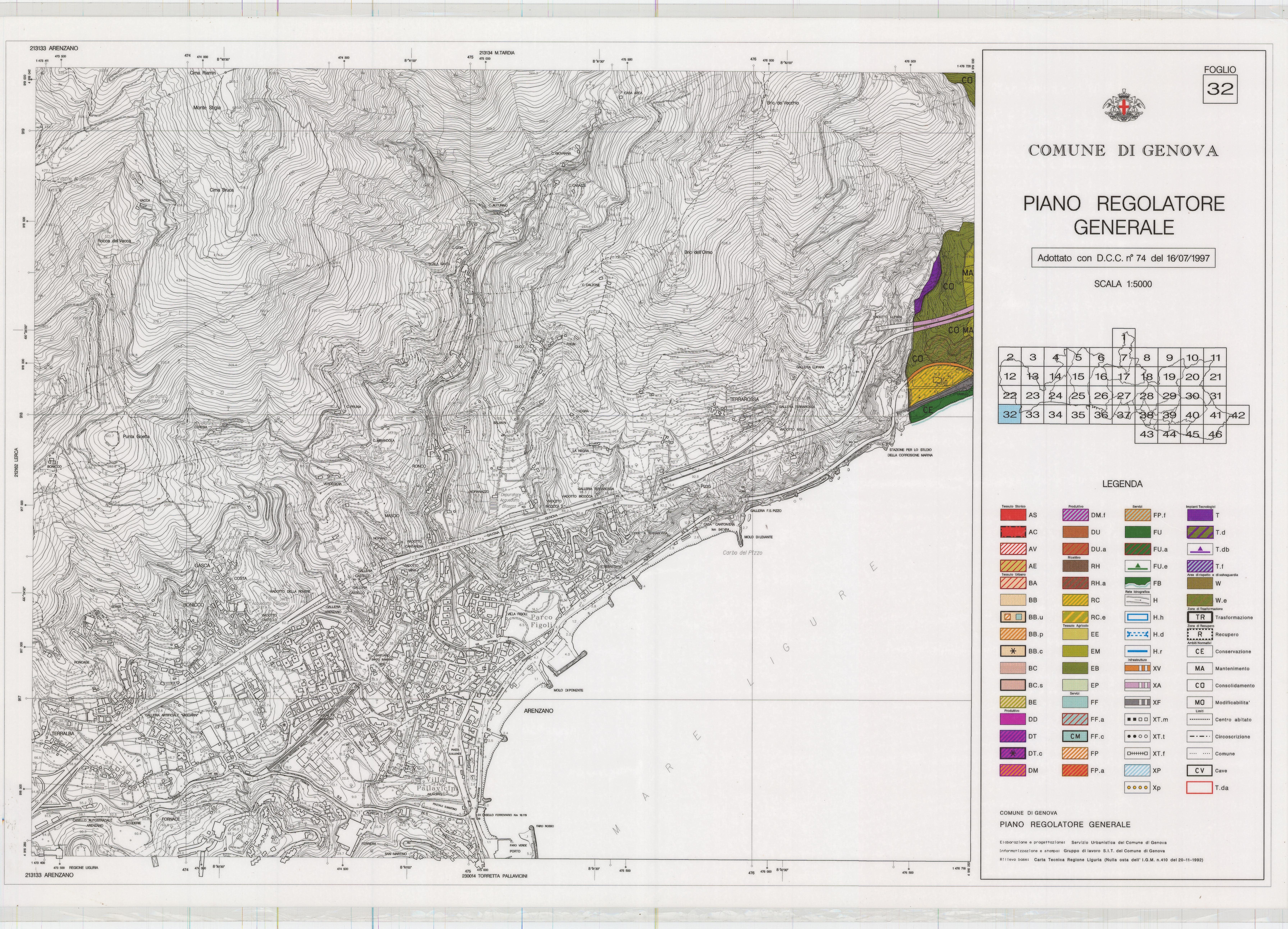Click the Rocca del Vacca map label
This screenshot has height=929, width=1288.
tap(114, 241)
